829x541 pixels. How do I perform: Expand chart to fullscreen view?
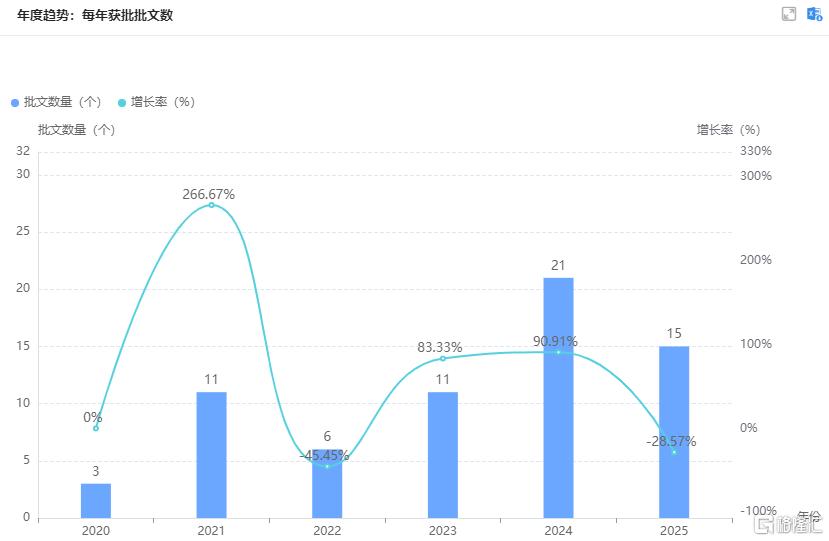(x=788, y=14)
